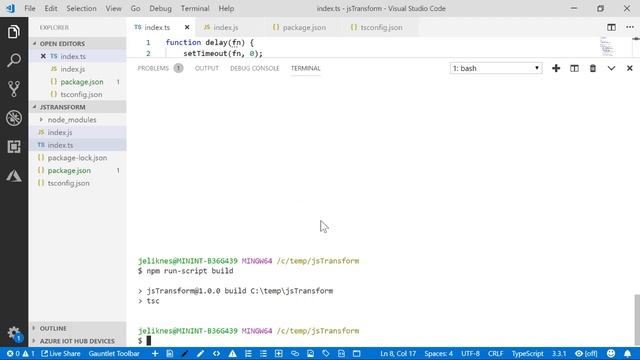Split the terminal pane

pyautogui.click(x=574, y=68)
